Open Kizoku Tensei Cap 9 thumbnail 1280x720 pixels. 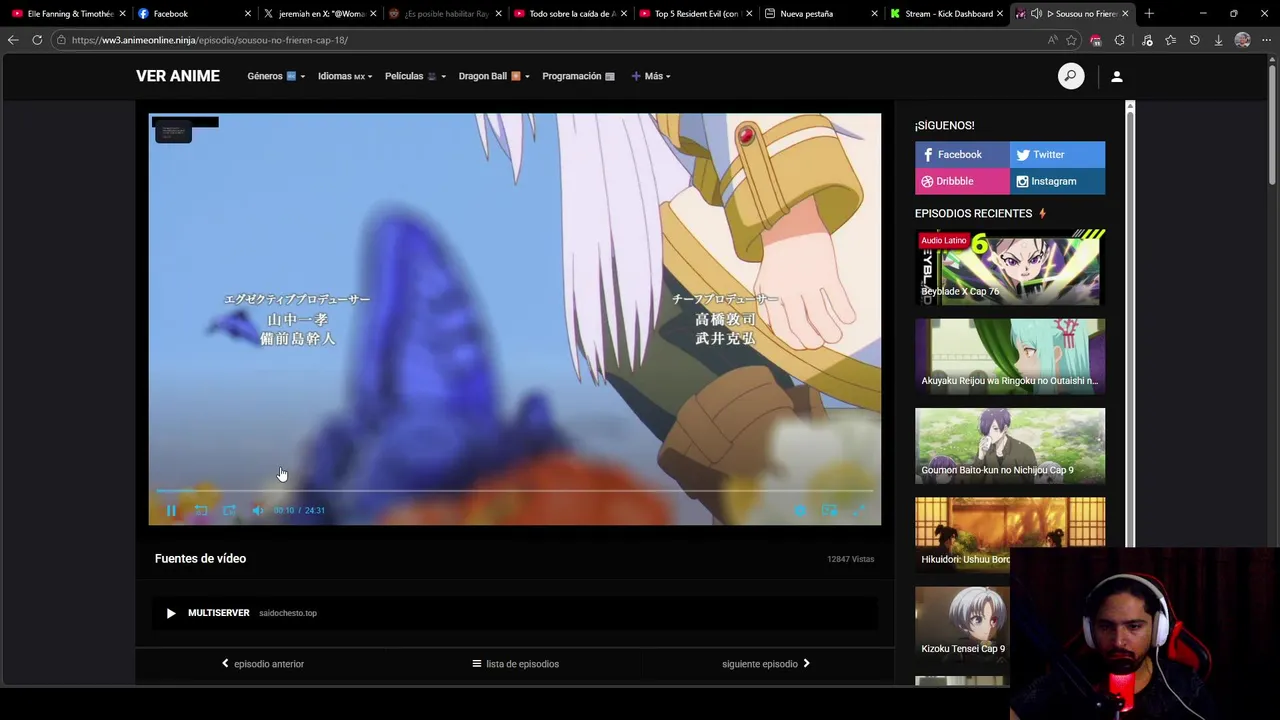click(962, 624)
